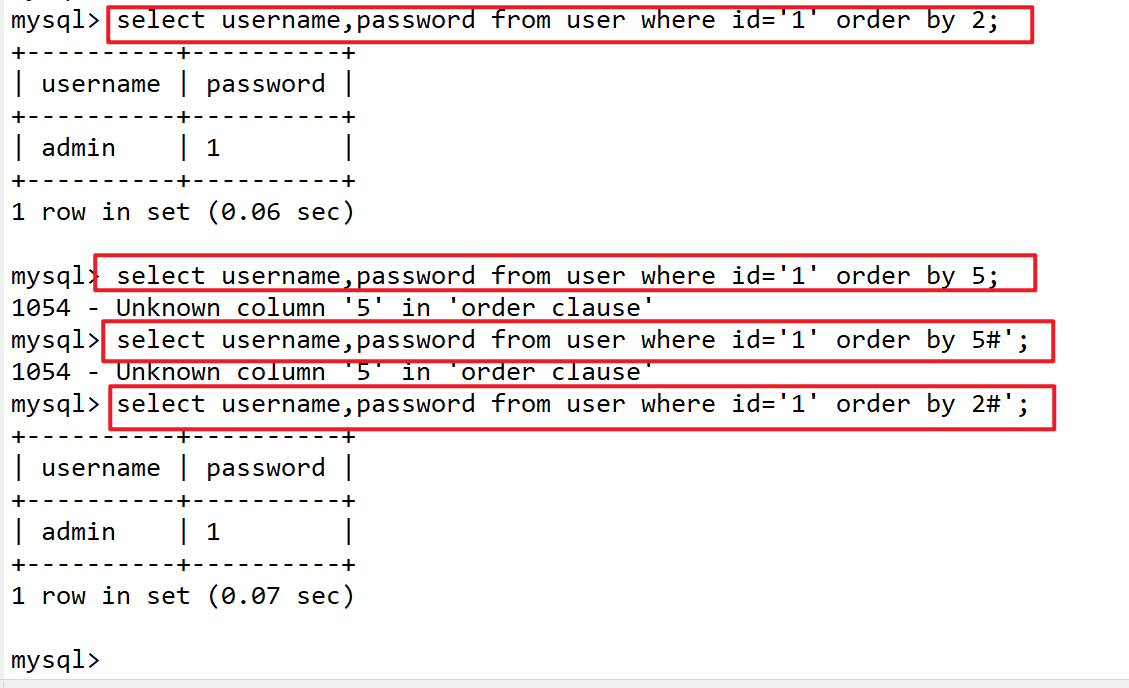Viewport: 1129px width, 688px height.
Task: Click the empty mysql> prompt at bottom
Action: point(55,660)
